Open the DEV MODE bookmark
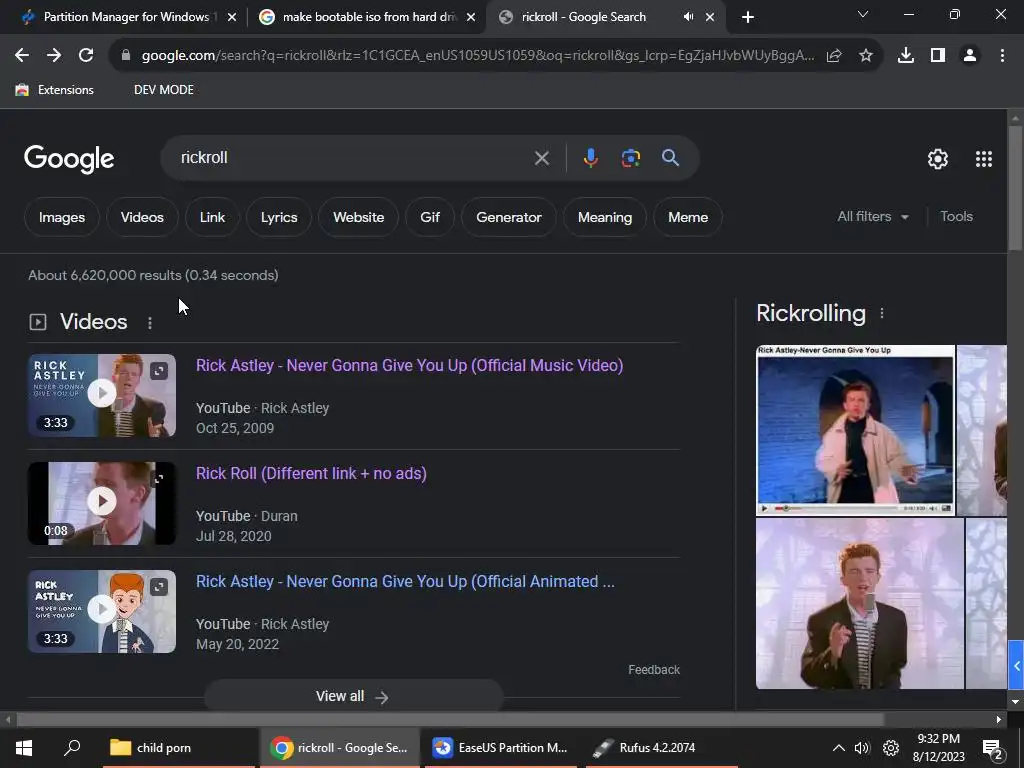The height and width of the screenshot is (768, 1024). point(164,90)
